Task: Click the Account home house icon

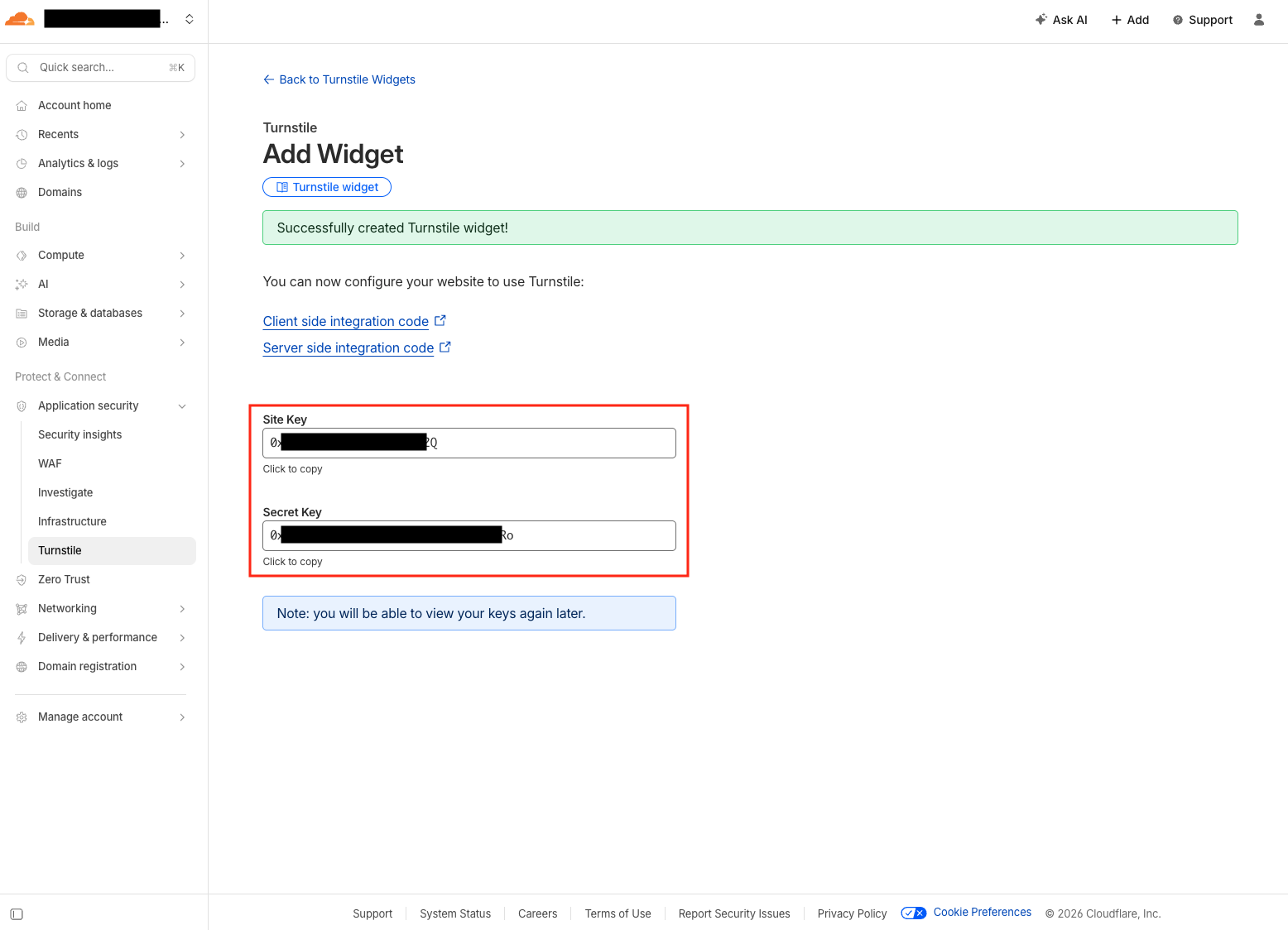Action: pos(22,106)
